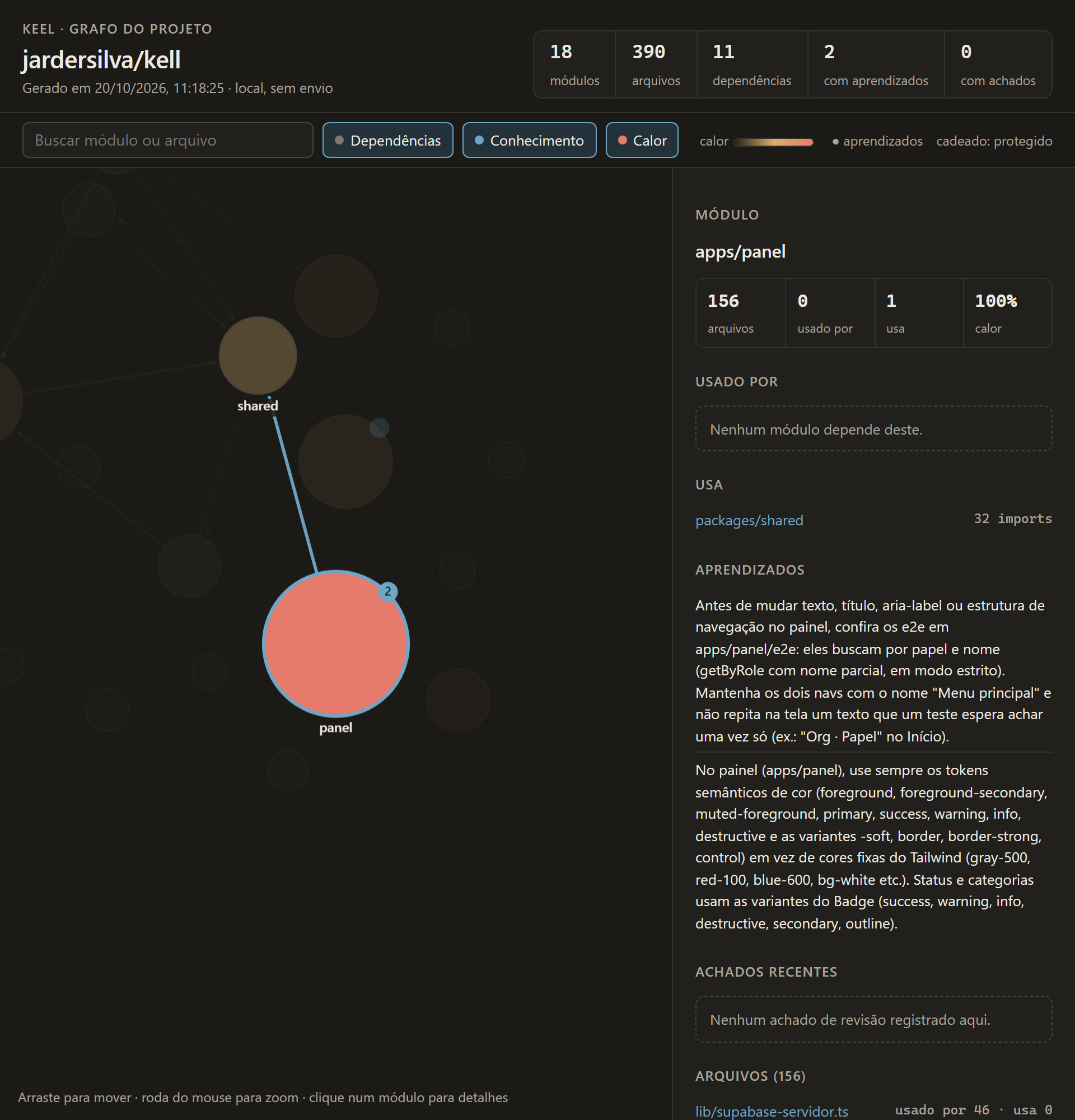The image size is (1075, 1120).
Task: Click the aprendizados legend item
Action: tap(877, 141)
